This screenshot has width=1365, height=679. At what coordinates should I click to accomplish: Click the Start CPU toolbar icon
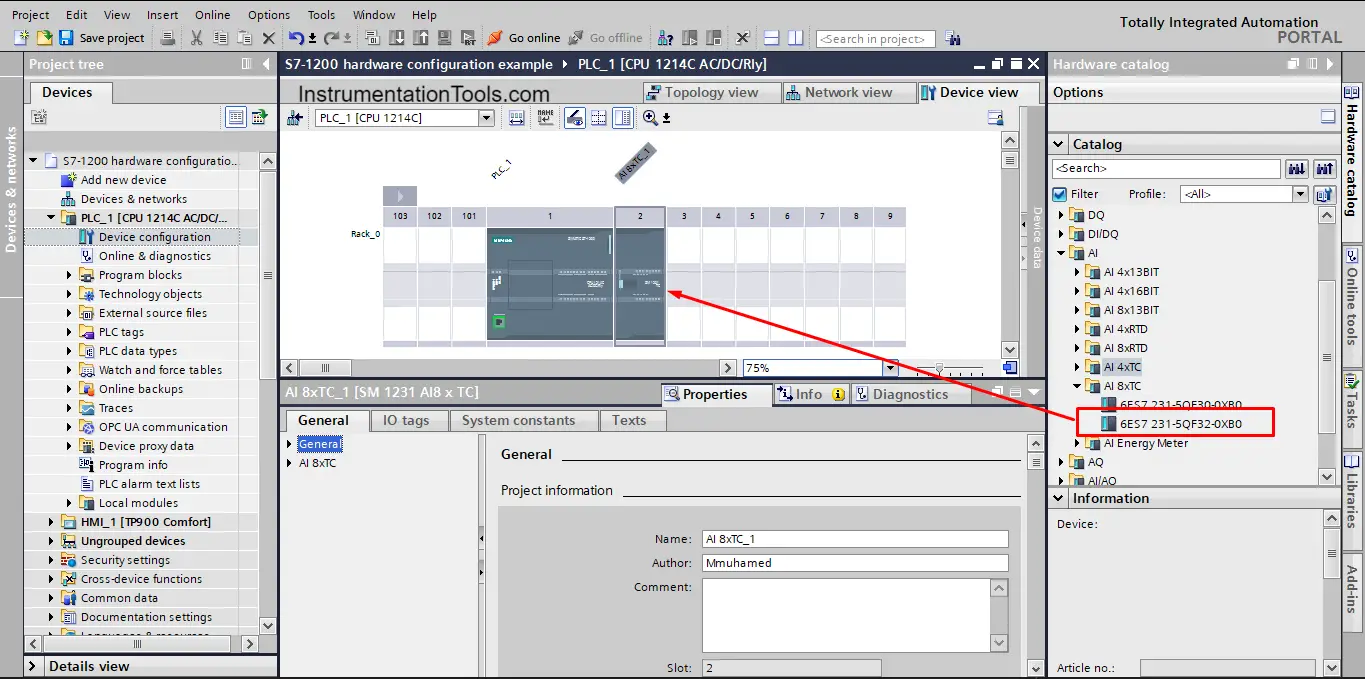691,38
